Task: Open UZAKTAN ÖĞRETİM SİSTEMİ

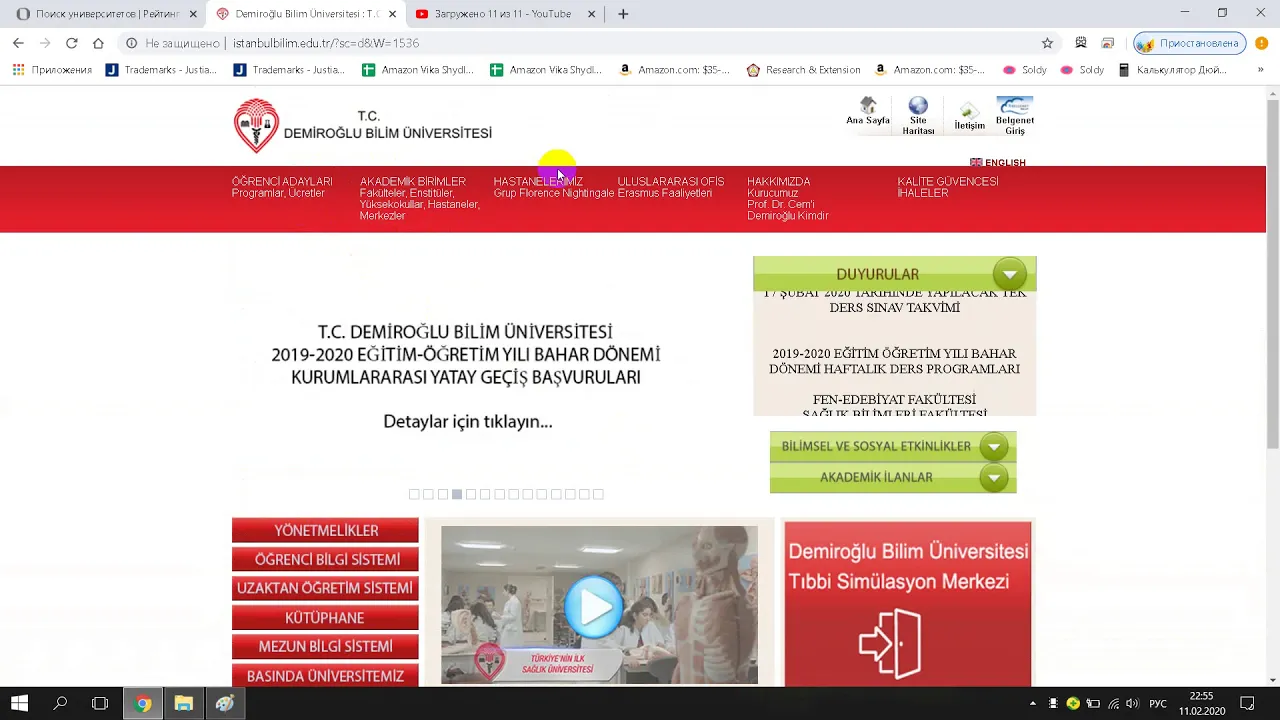Action: coord(325,588)
